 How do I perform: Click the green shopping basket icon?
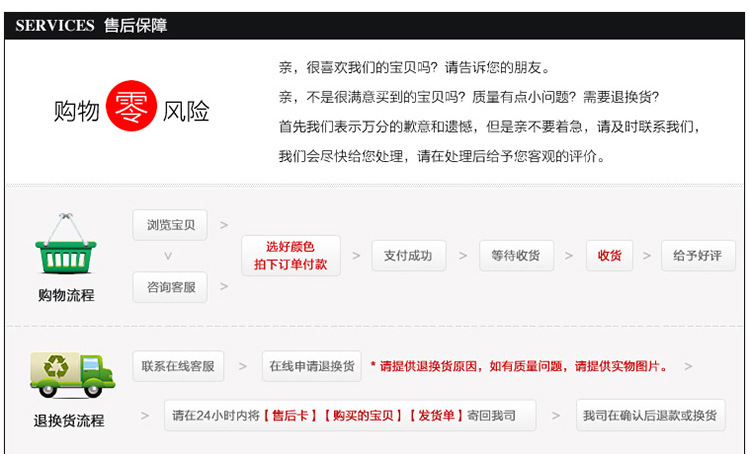pos(66,244)
